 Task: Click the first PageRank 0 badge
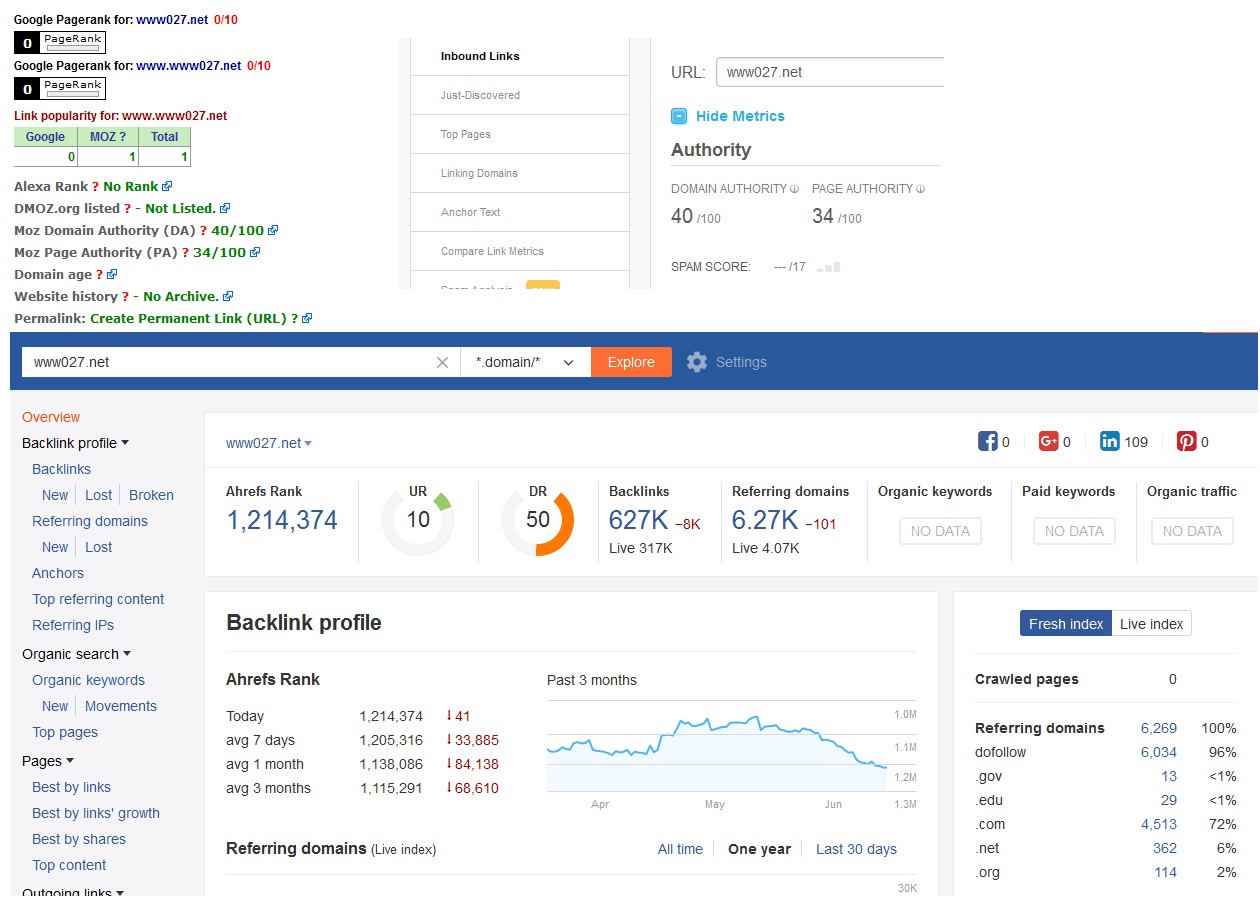point(59,43)
